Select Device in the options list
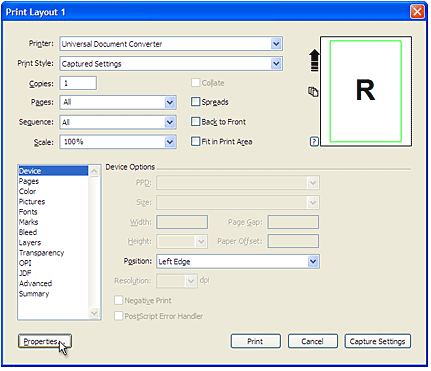Image resolution: width=431 pixels, height=371 pixels. [x=53, y=171]
